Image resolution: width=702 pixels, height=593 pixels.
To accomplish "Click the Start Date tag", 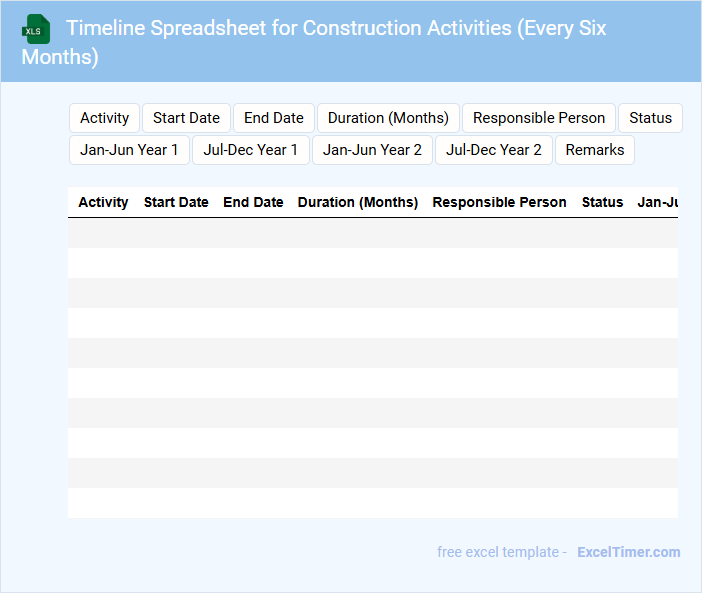I will [186, 118].
